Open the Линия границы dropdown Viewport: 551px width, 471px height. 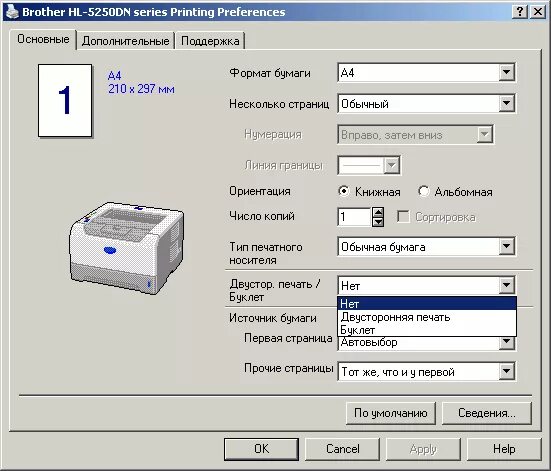tap(369, 165)
